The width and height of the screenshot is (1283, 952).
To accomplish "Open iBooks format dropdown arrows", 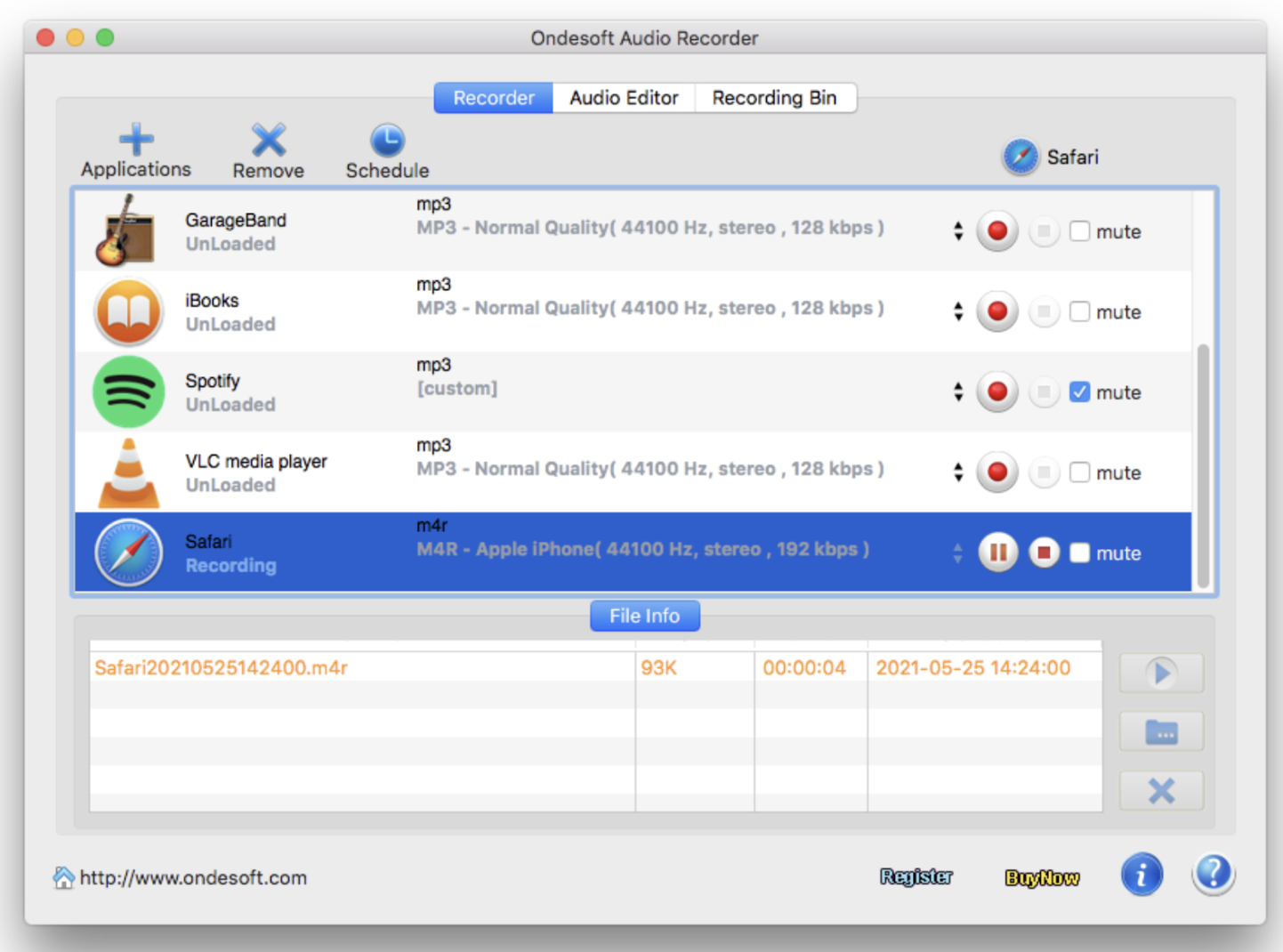I will [958, 311].
